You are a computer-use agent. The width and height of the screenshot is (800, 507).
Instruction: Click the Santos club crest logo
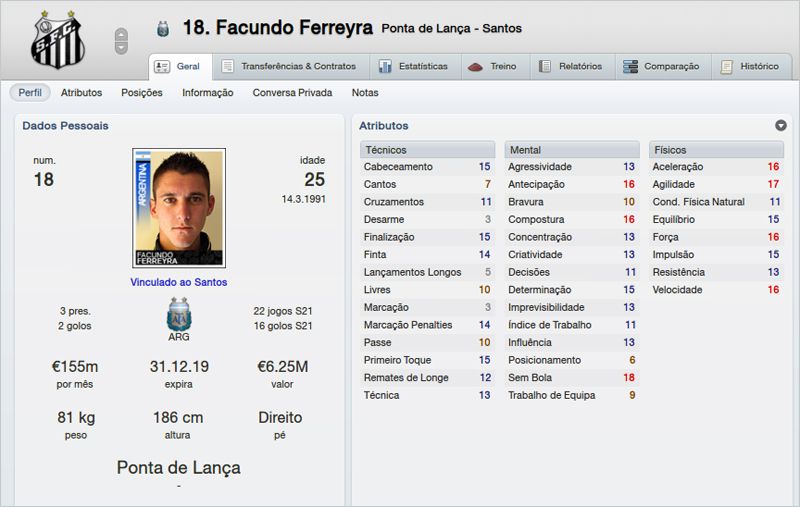[58, 38]
